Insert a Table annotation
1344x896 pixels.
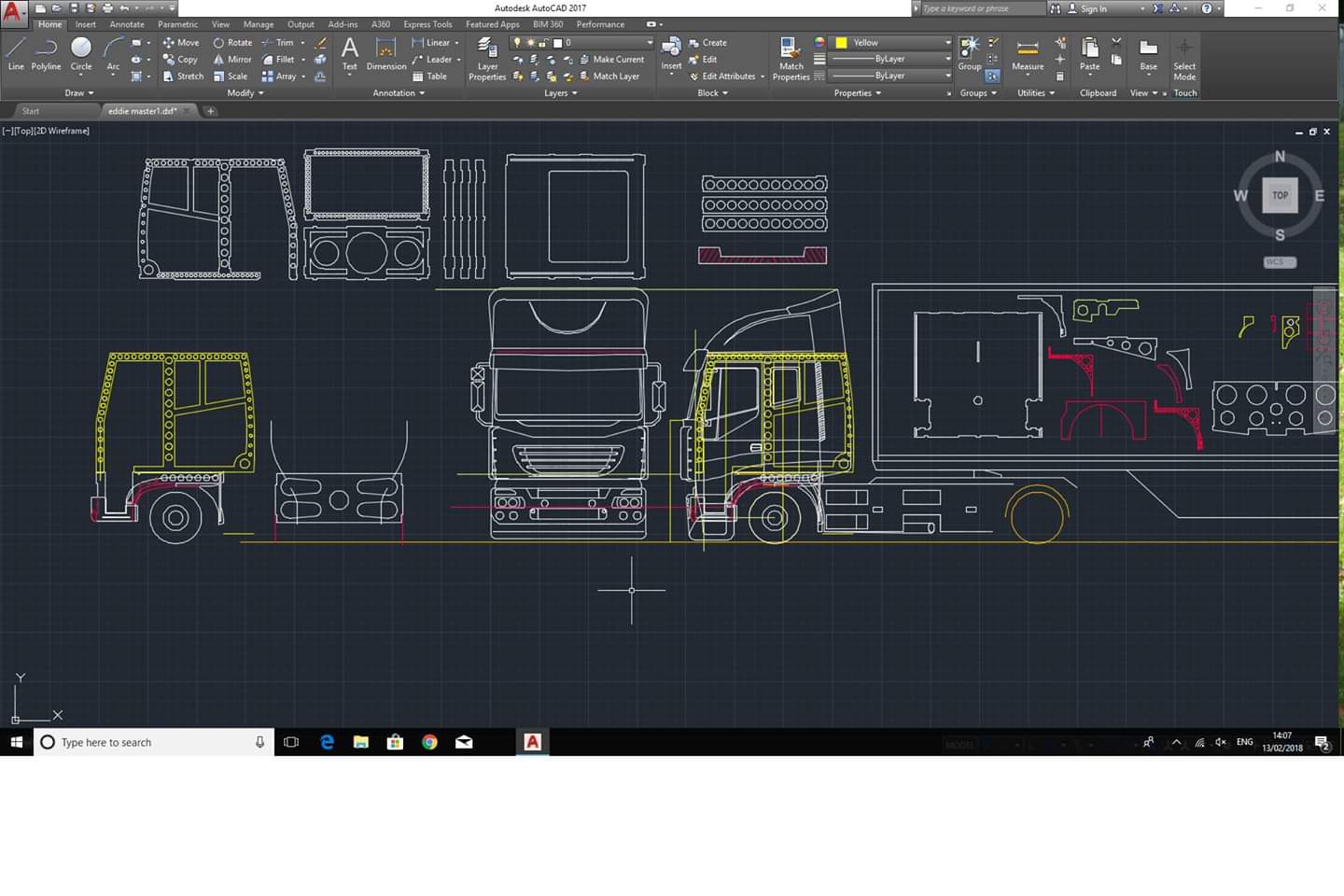(429, 76)
